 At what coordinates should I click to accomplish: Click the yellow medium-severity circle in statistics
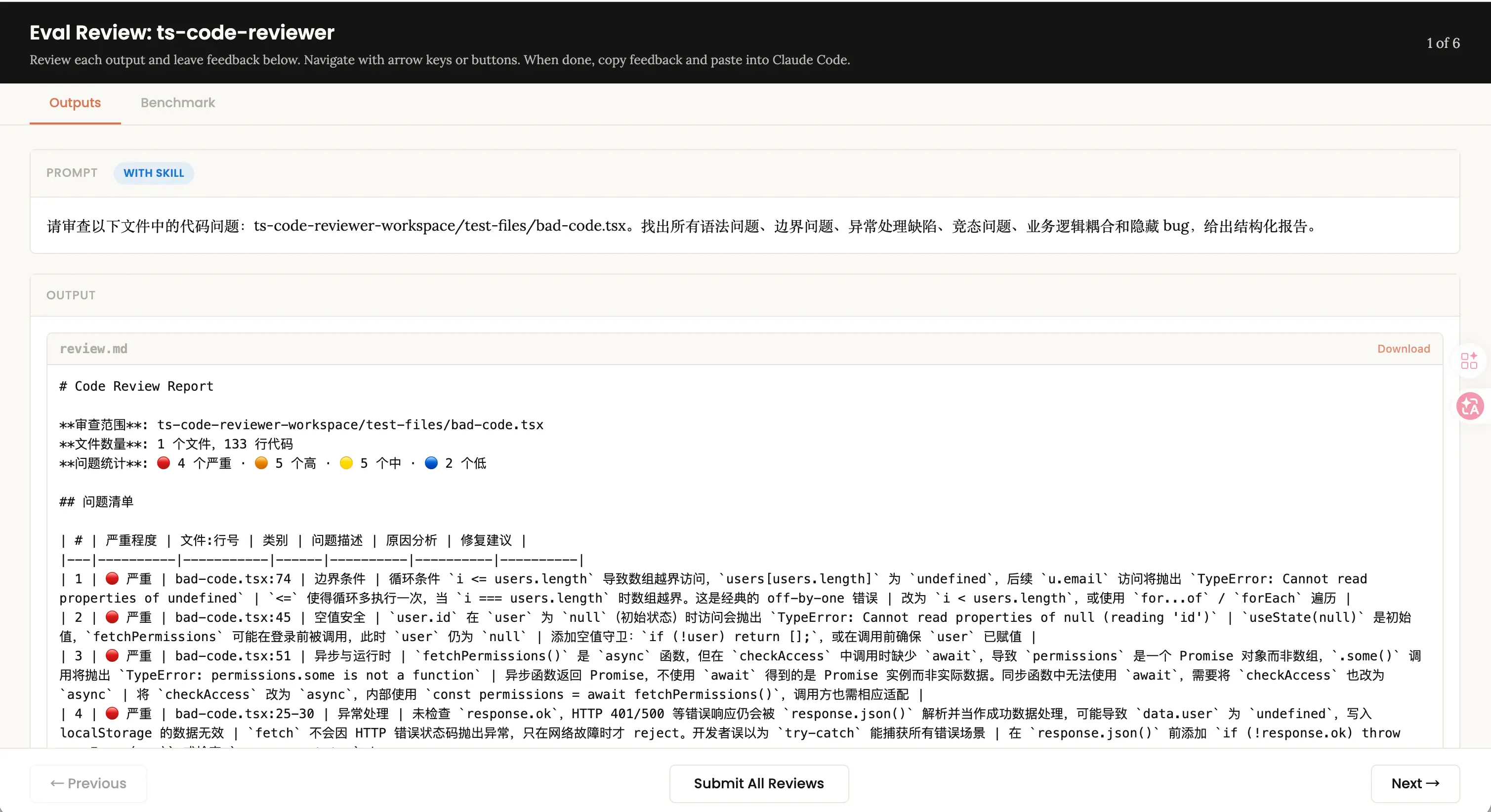coord(346,463)
